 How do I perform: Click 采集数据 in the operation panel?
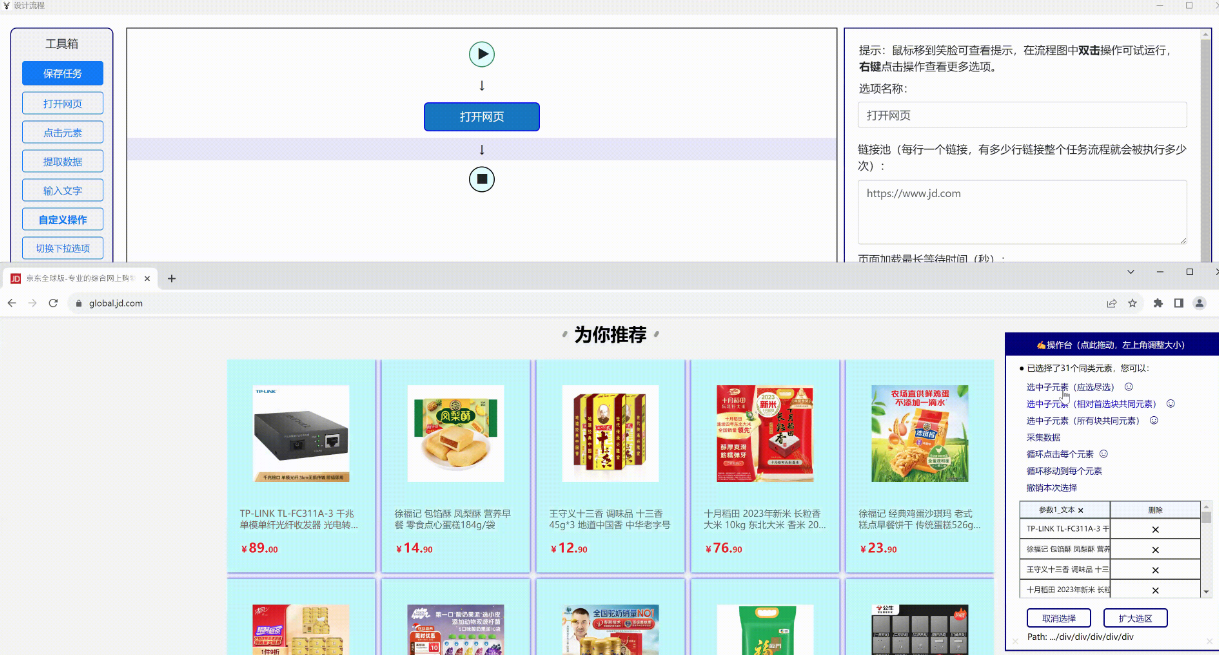(x=1043, y=437)
